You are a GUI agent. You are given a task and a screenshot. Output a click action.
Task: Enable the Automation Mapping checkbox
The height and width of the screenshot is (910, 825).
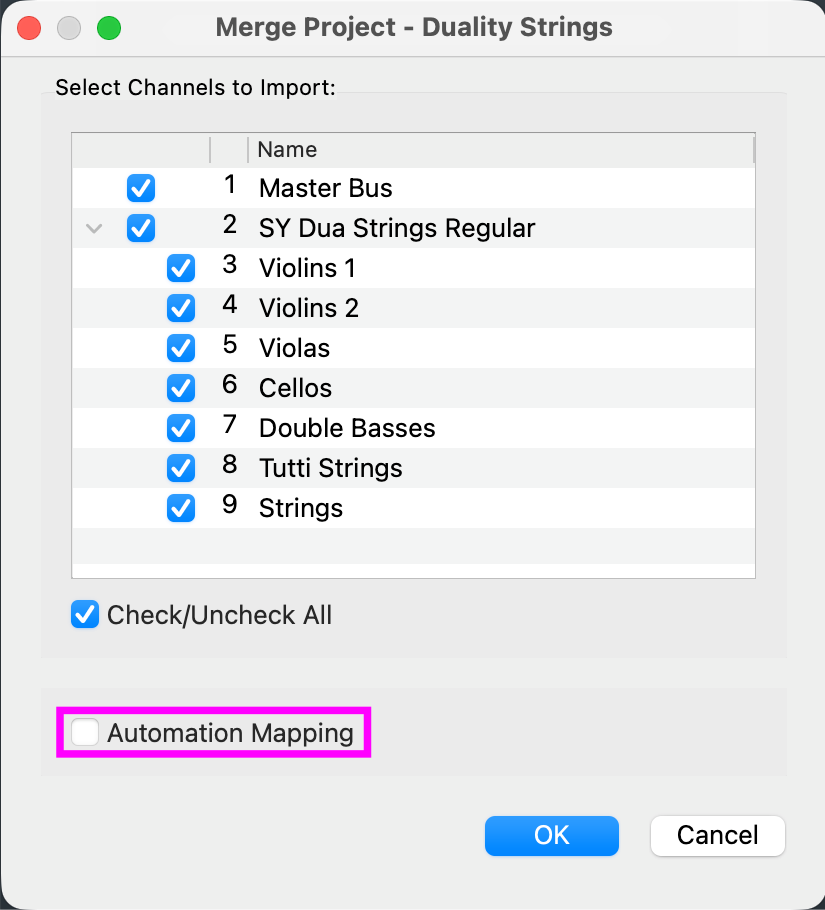click(x=85, y=733)
